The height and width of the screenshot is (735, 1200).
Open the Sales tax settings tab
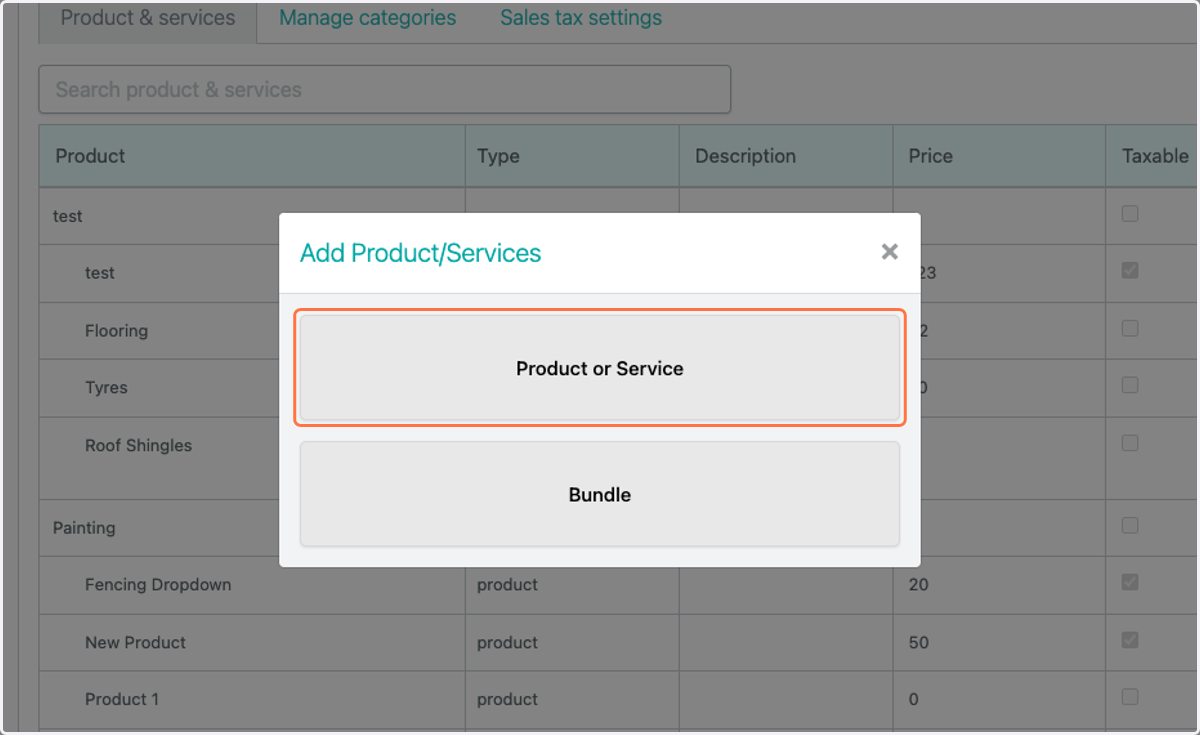pos(581,18)
